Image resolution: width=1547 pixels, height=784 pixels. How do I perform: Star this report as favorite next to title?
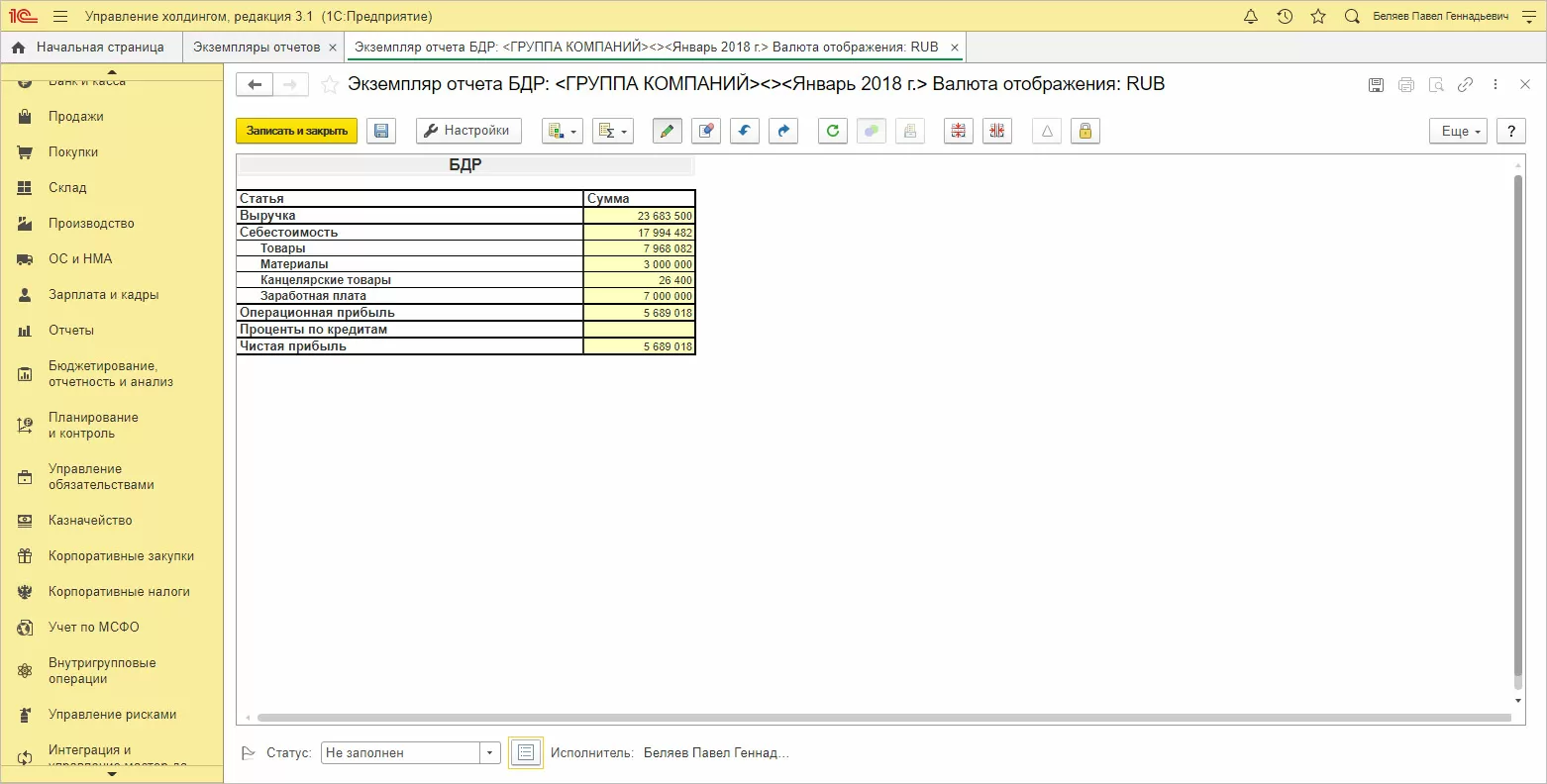[330, 85]
